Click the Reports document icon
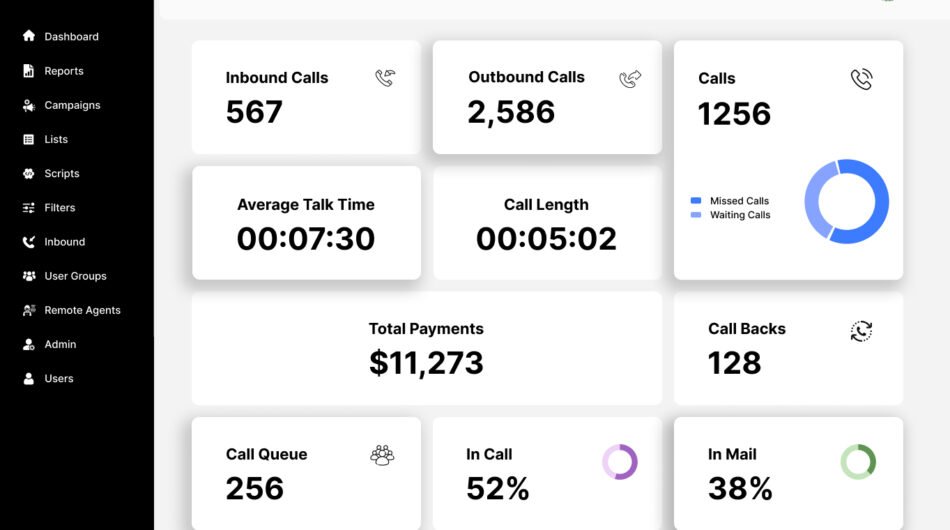950x530 pixels. [x=29, y=71]
